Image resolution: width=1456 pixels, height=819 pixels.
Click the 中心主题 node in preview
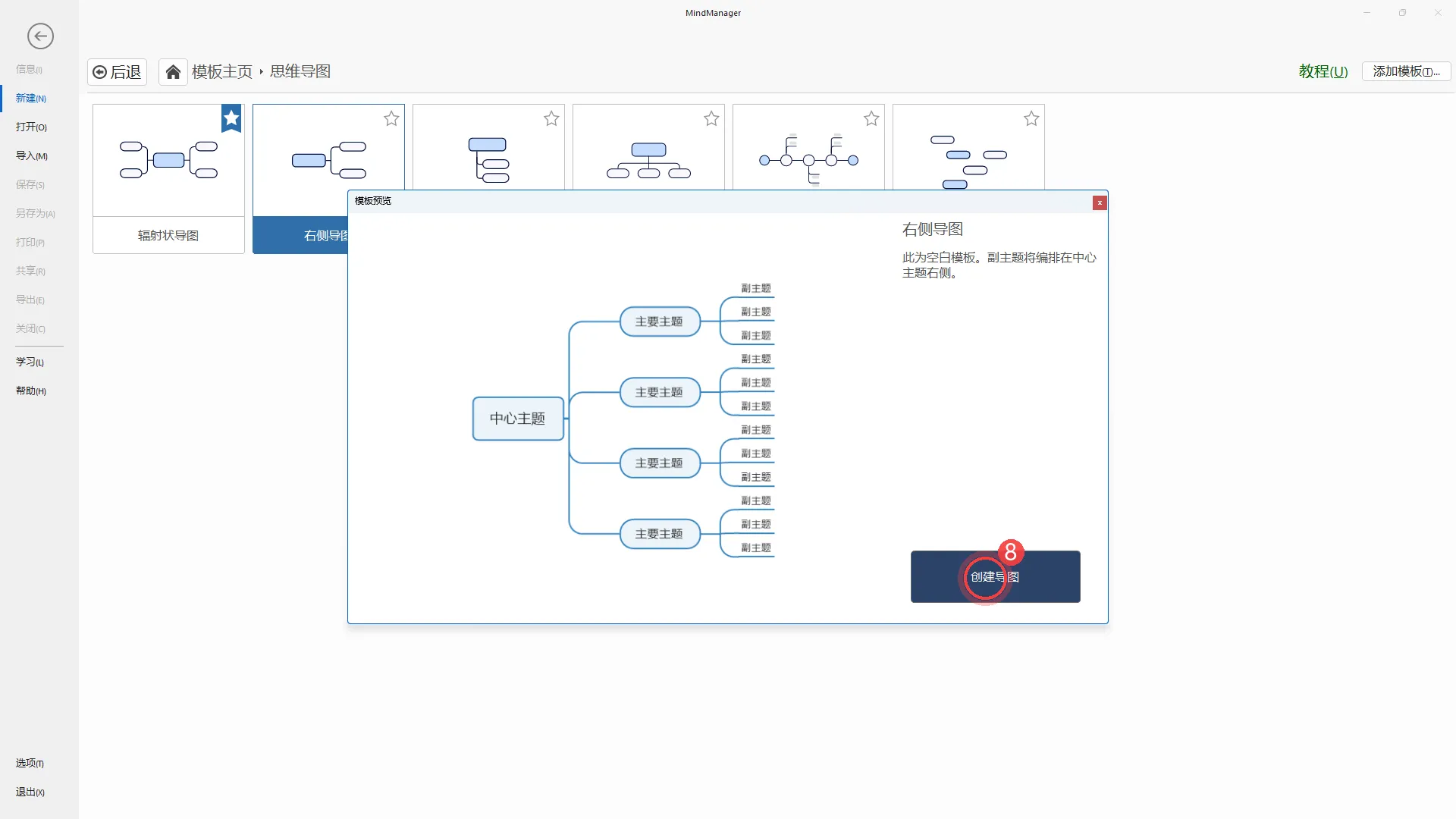(x=518, y=419)
